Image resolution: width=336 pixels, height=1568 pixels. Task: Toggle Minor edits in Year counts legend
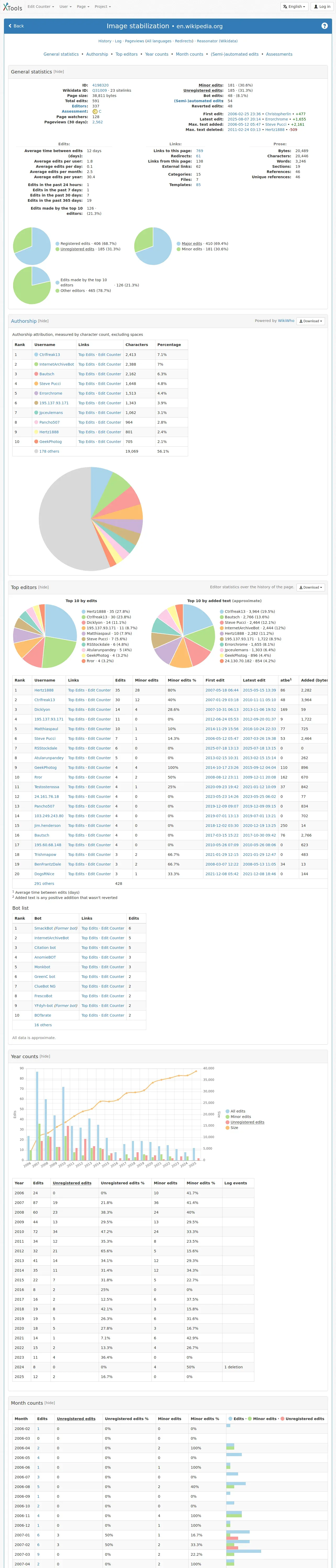point(238,1117)
